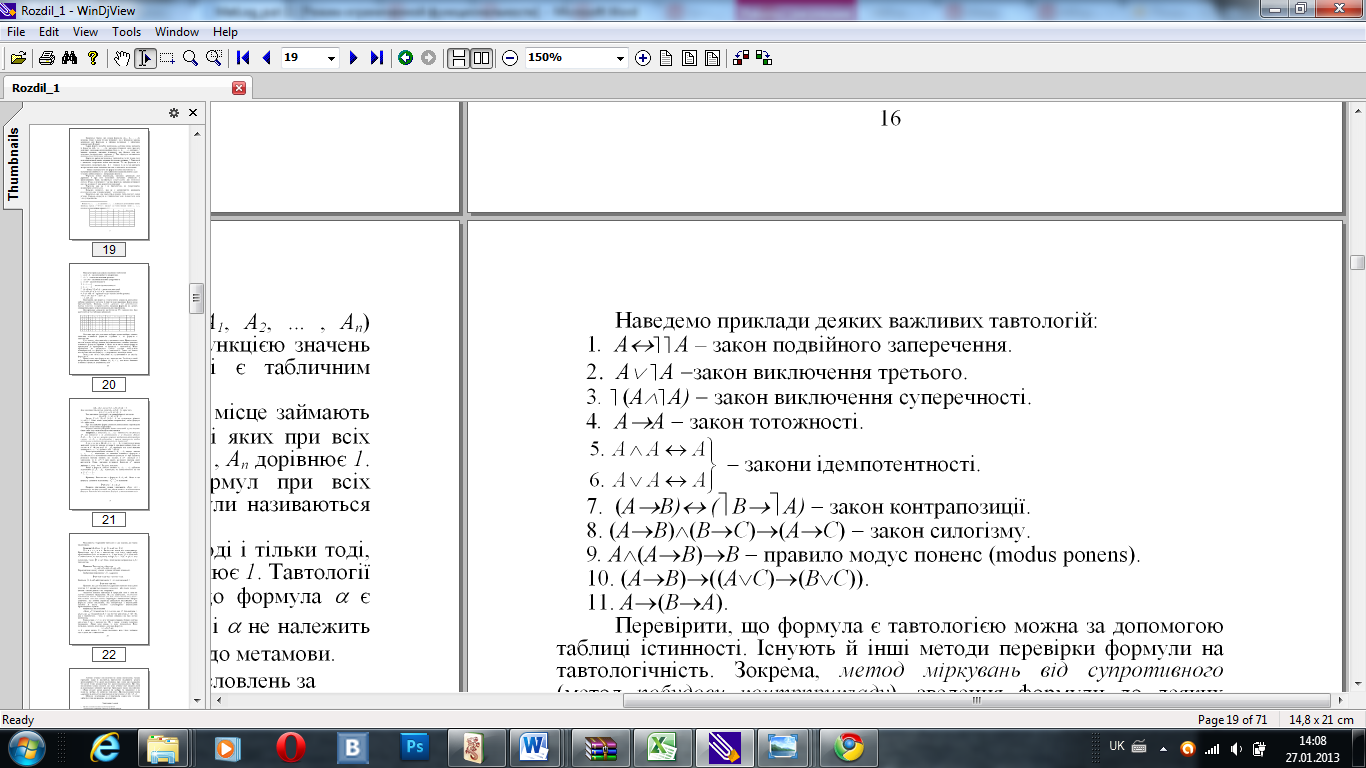Open the Tools menu

point(126,32)
